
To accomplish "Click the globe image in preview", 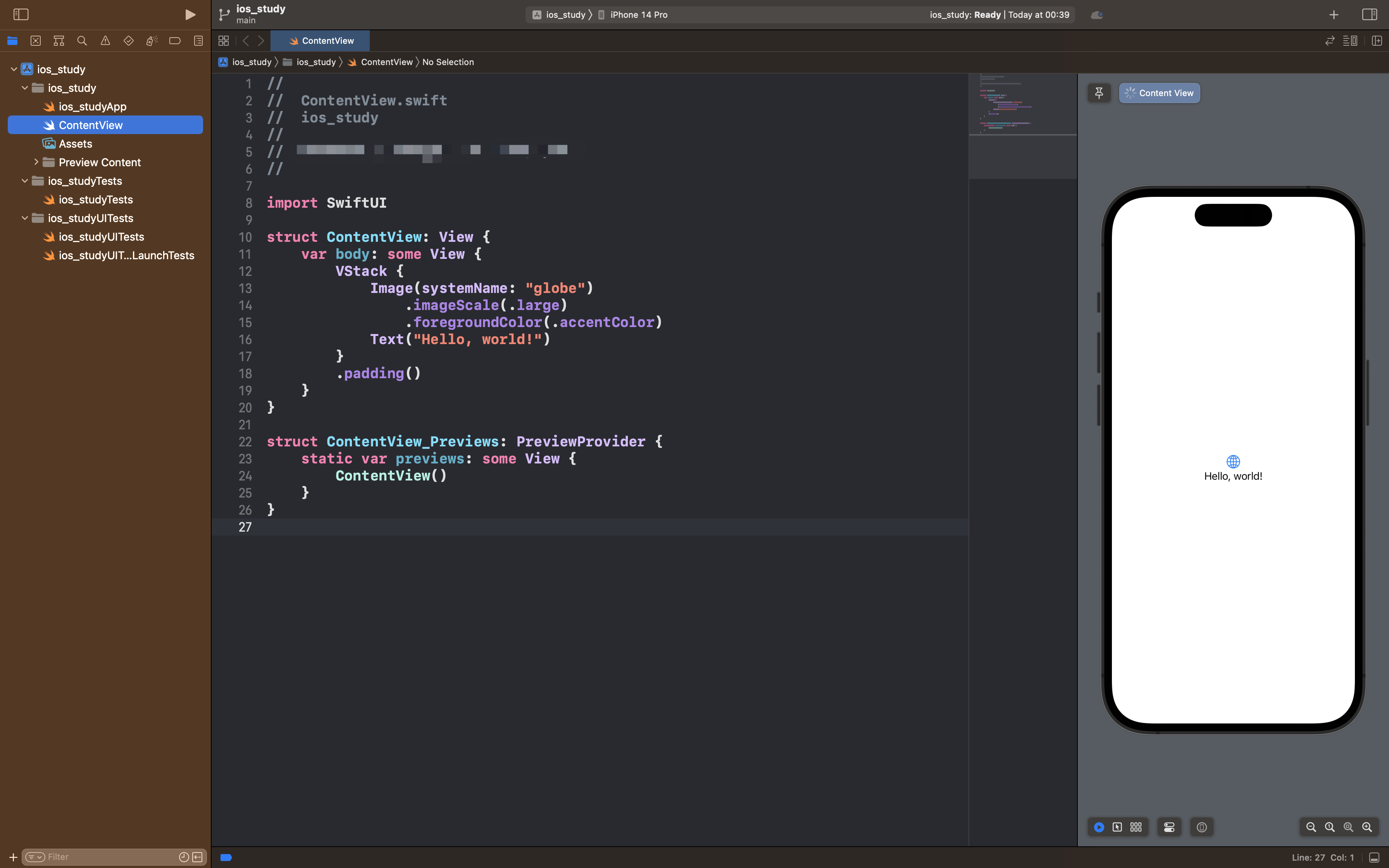I will (x=1233, y=462).
